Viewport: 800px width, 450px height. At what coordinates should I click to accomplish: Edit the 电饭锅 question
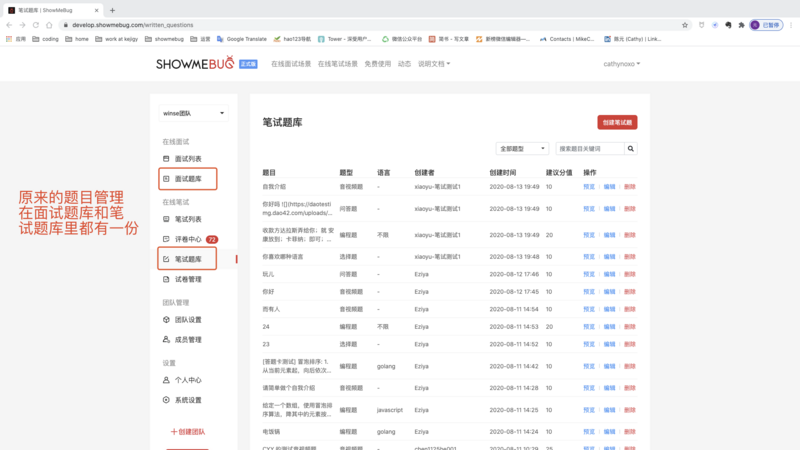click(609, 432)
